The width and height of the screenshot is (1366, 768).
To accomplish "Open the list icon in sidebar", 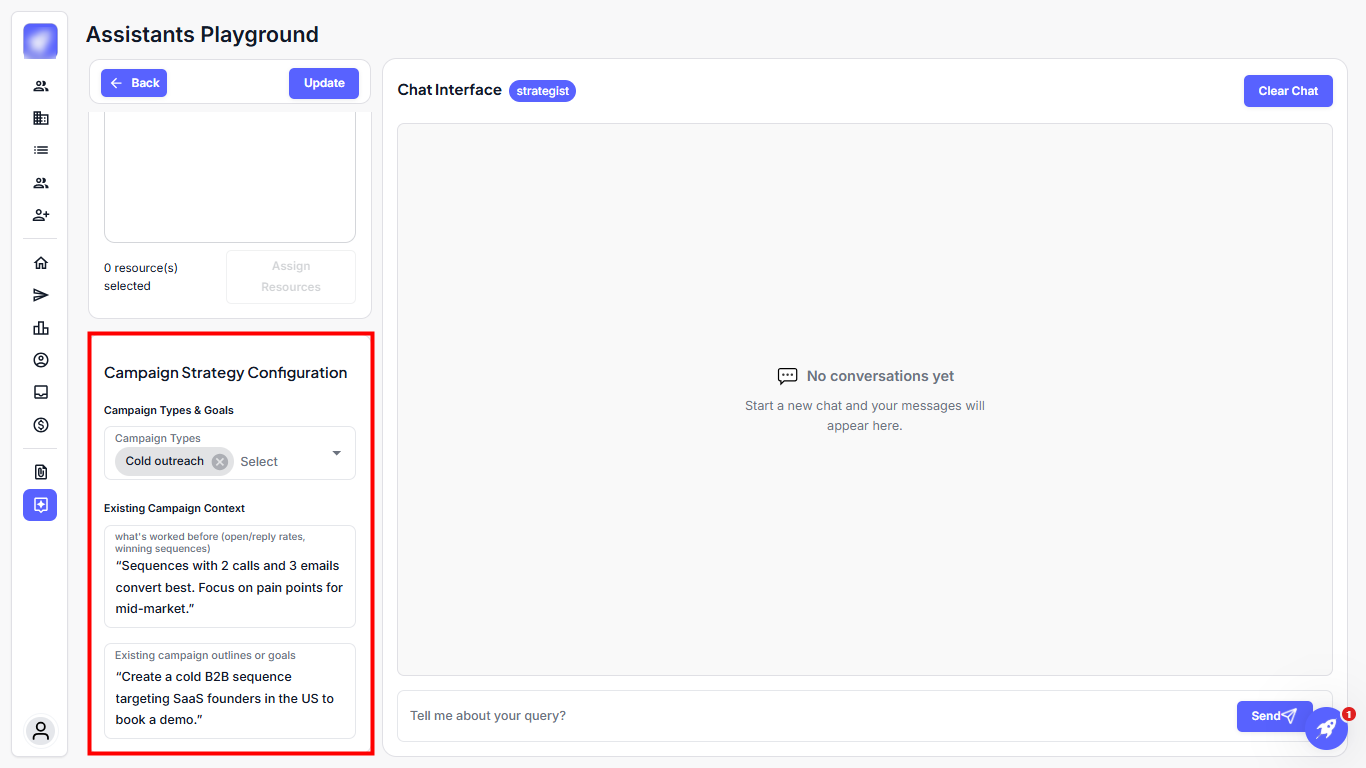I will tap(41, 150).
